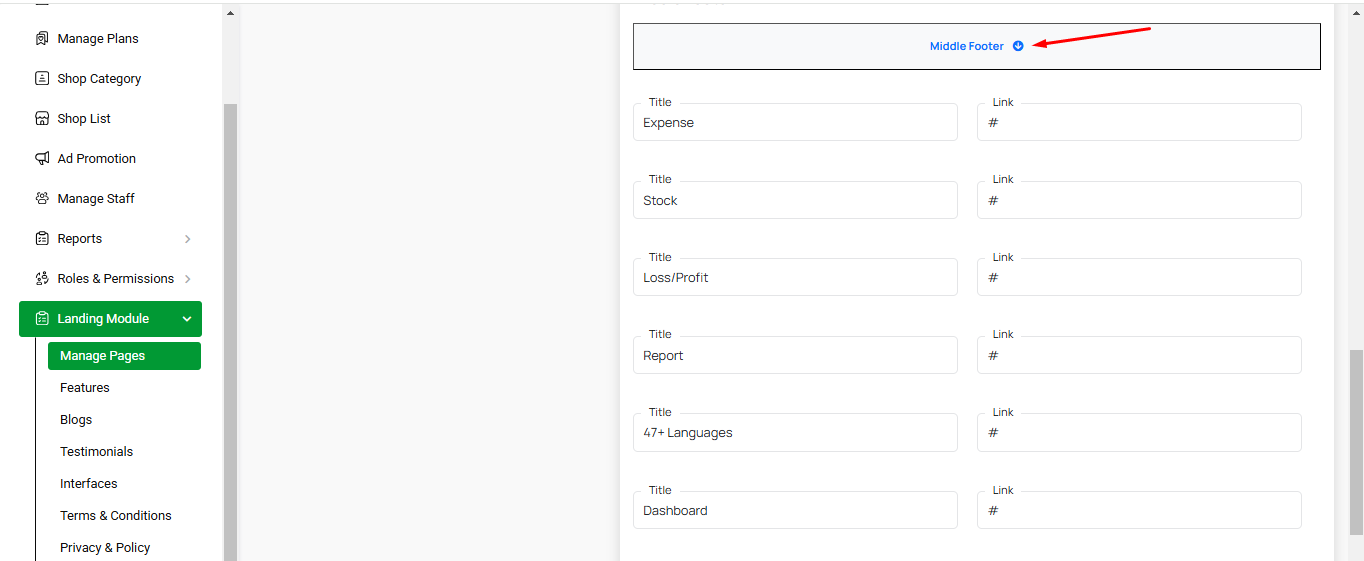Go to the Blogs page
Image resolution: width=1364 pixels, height=561 pixels.
tap(76, 420)
